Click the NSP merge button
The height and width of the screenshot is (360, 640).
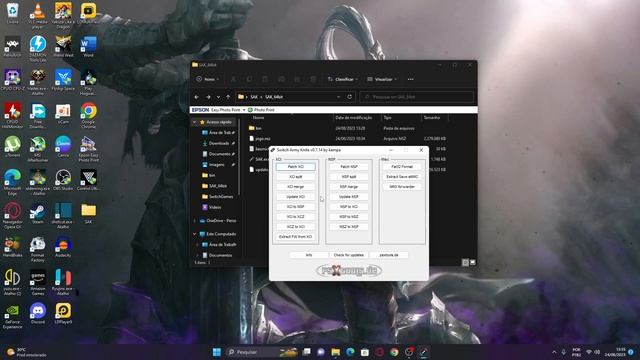[x=349, y=187]
